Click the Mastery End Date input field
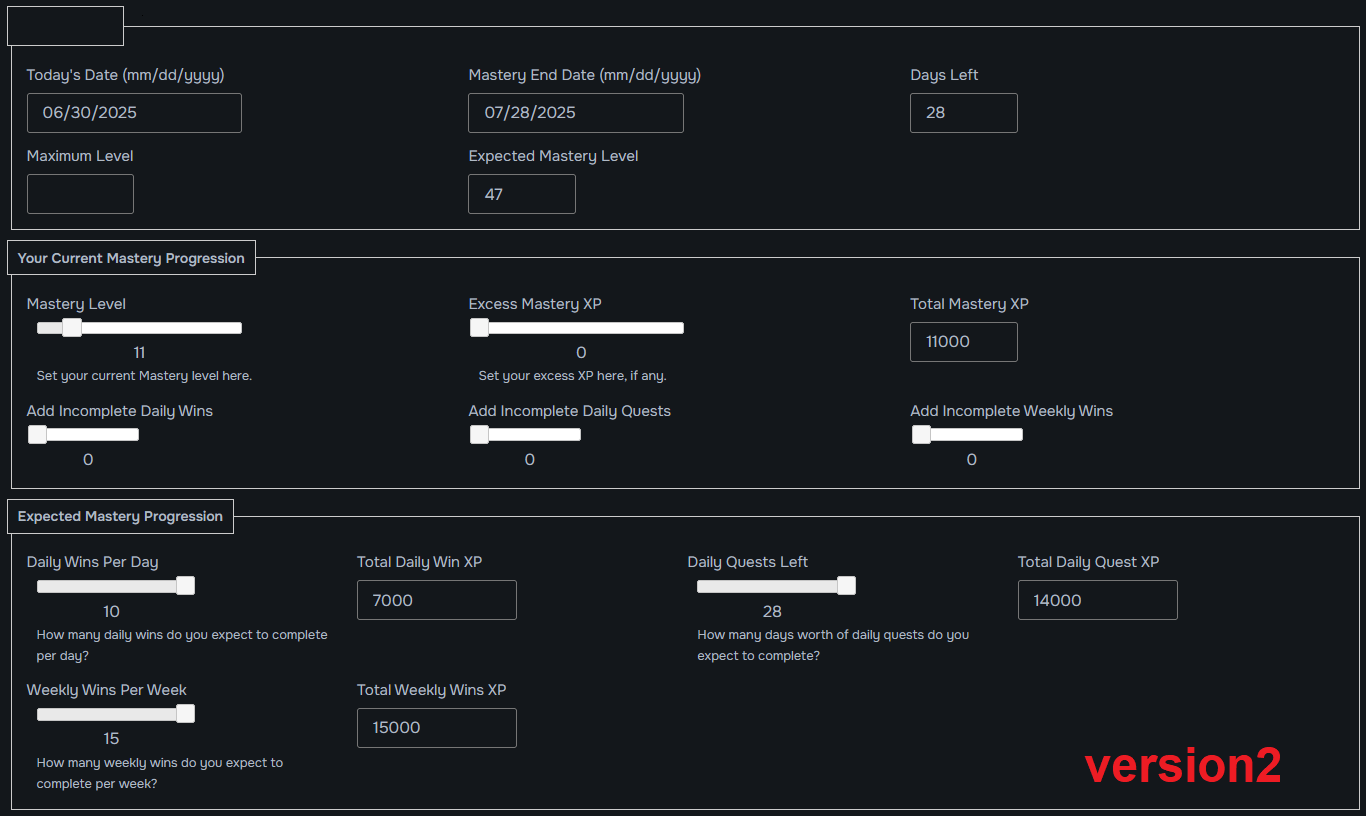 [576, 113]
